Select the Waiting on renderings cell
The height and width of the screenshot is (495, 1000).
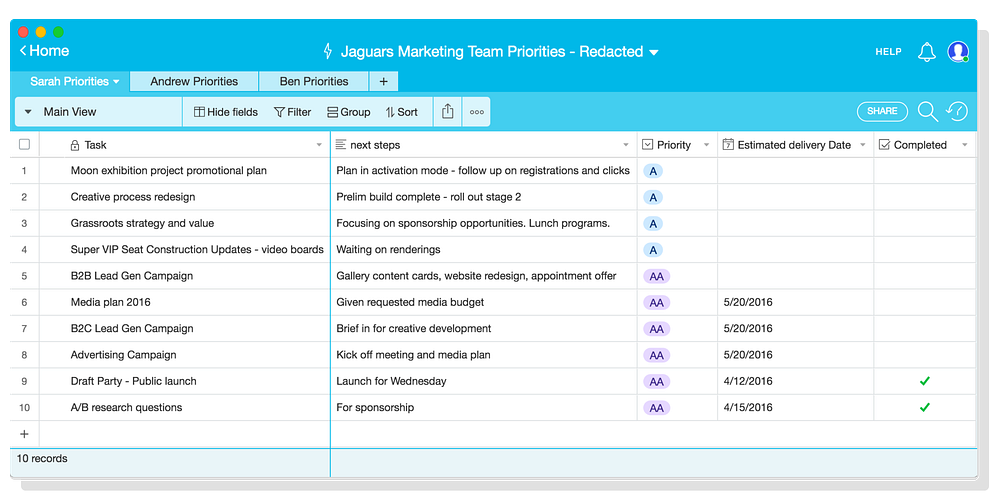(x=484, y=249)
